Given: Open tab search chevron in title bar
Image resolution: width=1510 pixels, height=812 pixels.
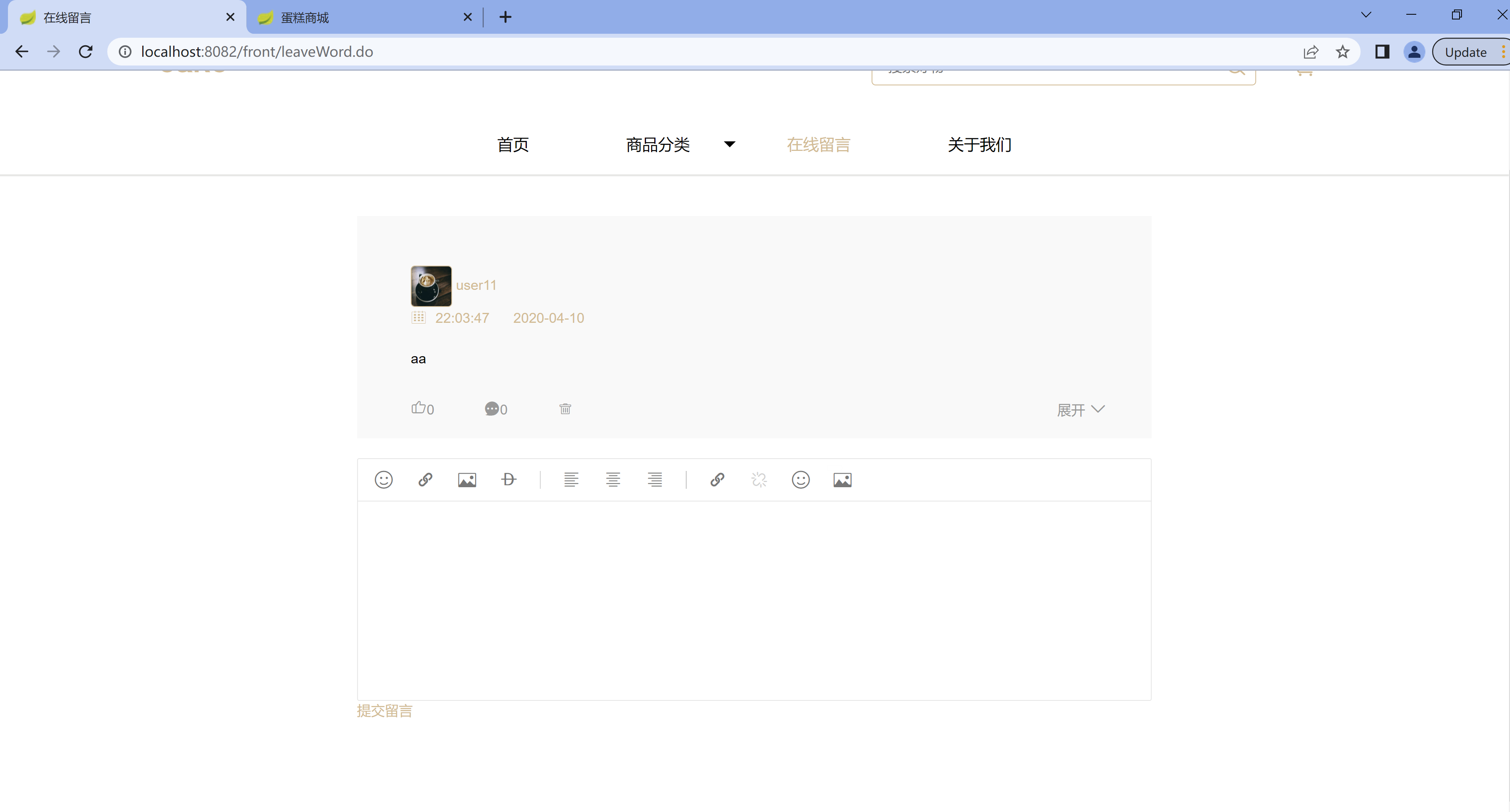Looking at the screenshot, I should [x=1366, y=15].
